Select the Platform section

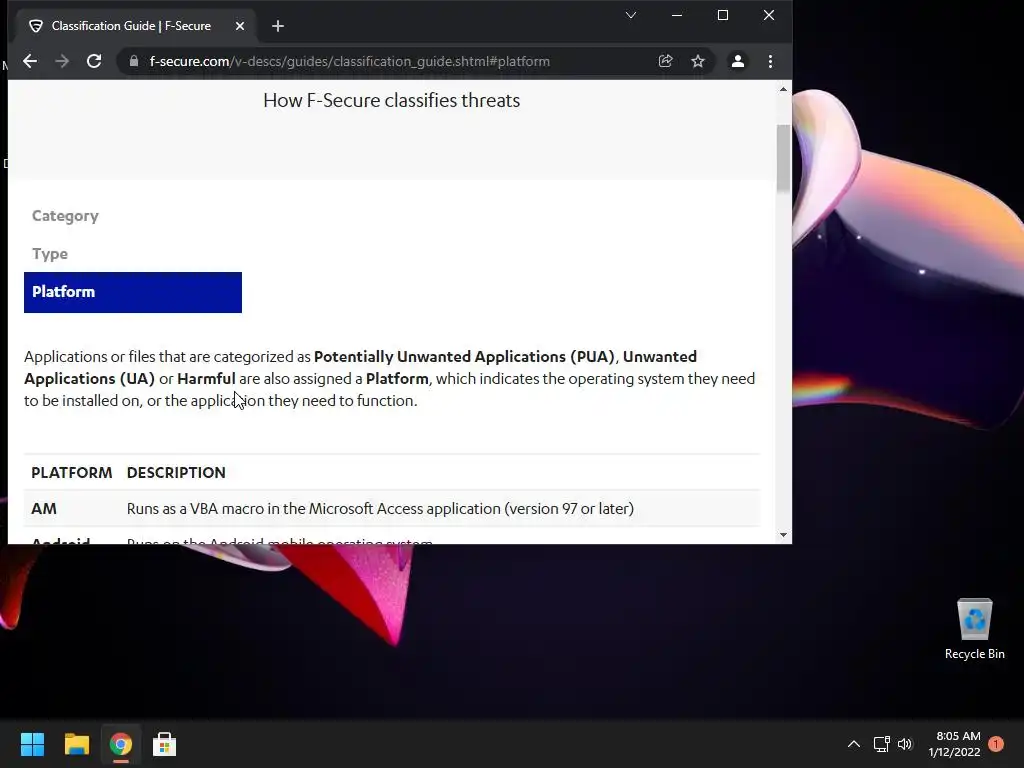pyautogui.click(x=133, y=293)
